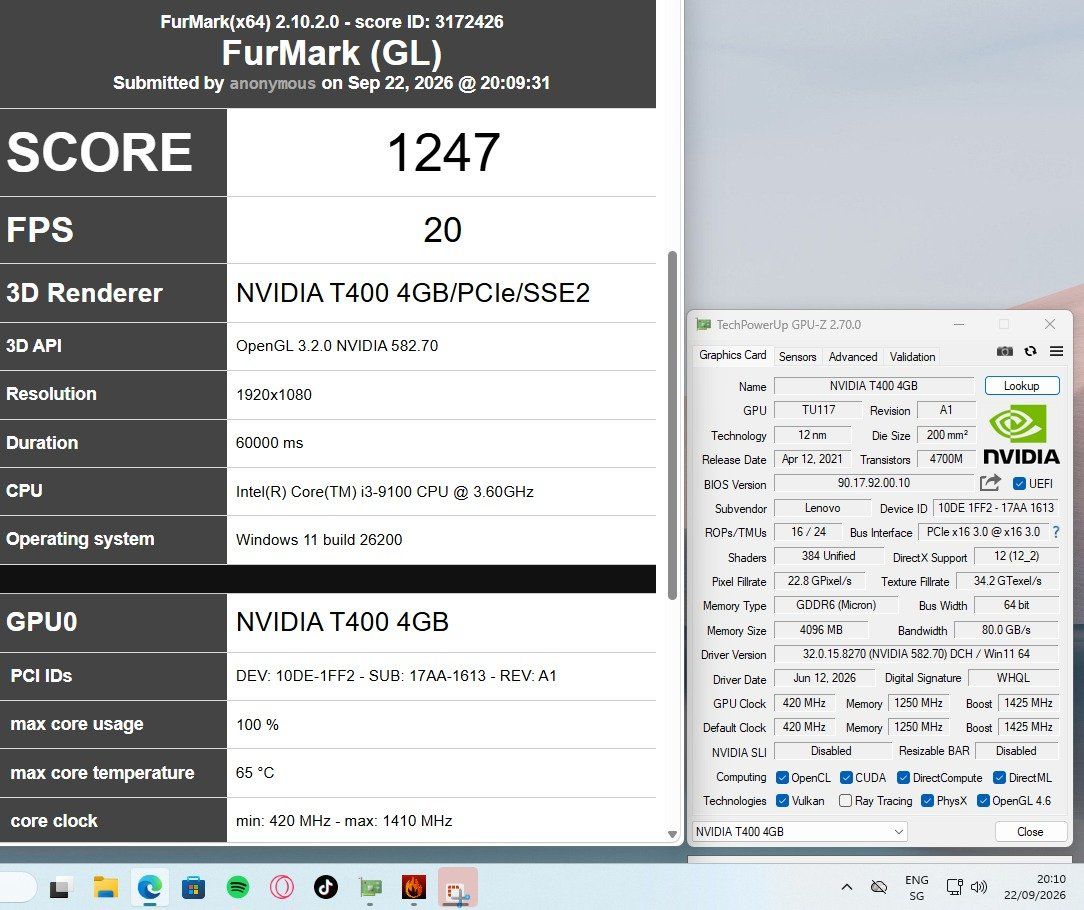The width and height of the screenshot is (1084, 910).
Task: Click the core clock min-max value
Action: click(344, 821)
